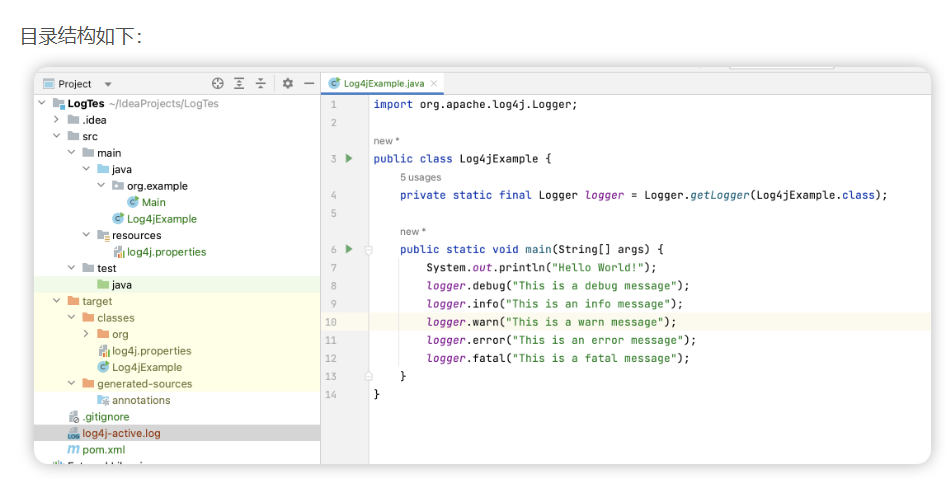Run main method via gutter arrow line 6
The height and width of the screenshot is (482, 947).
coord(348,249)
